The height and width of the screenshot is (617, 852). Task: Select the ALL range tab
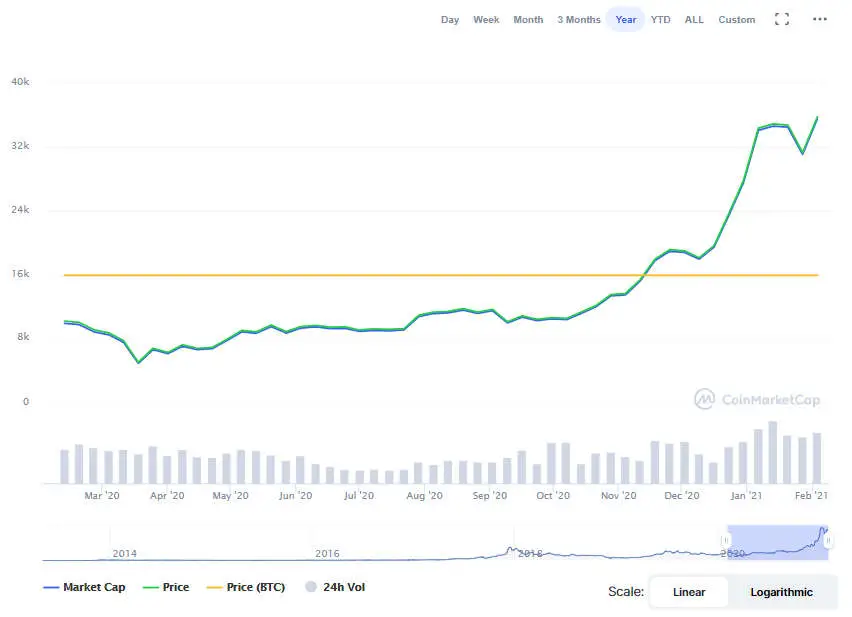[x=694, y=20]
